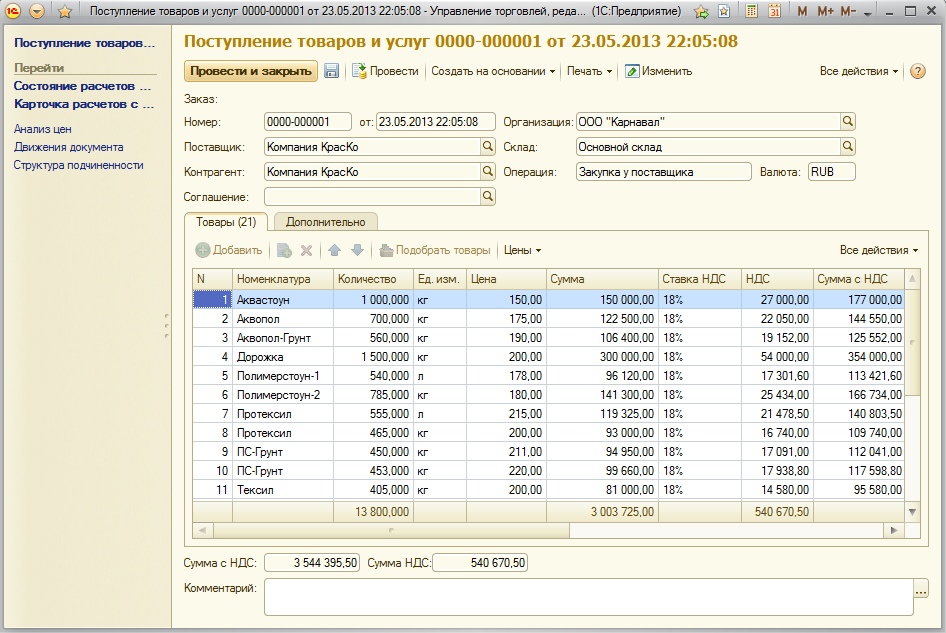The image size is (946, 633).
Task: Click Сумма с НДС total field
Action: click(x=312, y=562)
